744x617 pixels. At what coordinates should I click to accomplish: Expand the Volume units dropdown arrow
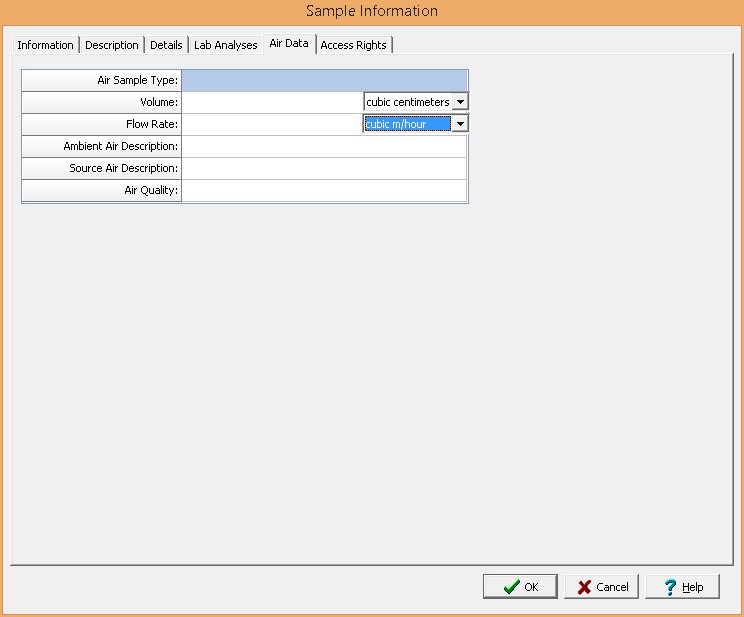point(460,102)
